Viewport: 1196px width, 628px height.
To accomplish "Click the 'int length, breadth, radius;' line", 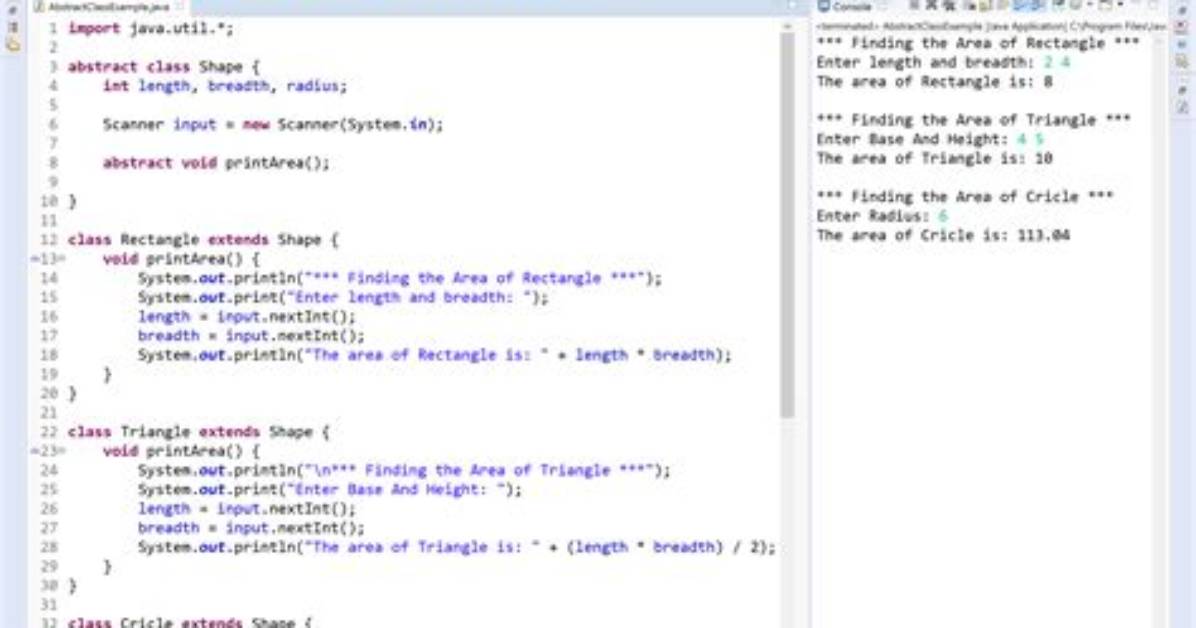I will pos(225,86).
